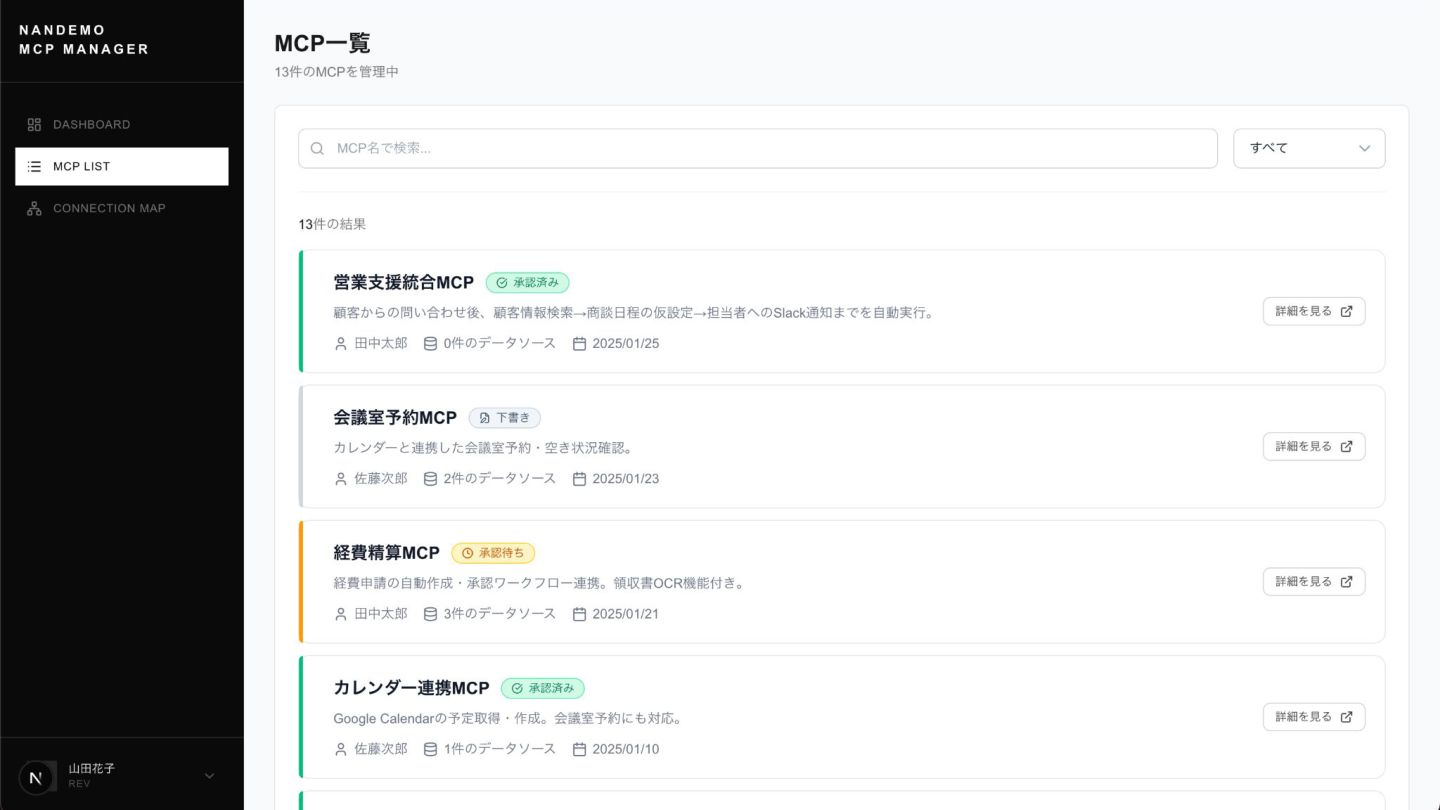Click 承認待ち badge on 経費精算MCP

(x=493, y=553)
